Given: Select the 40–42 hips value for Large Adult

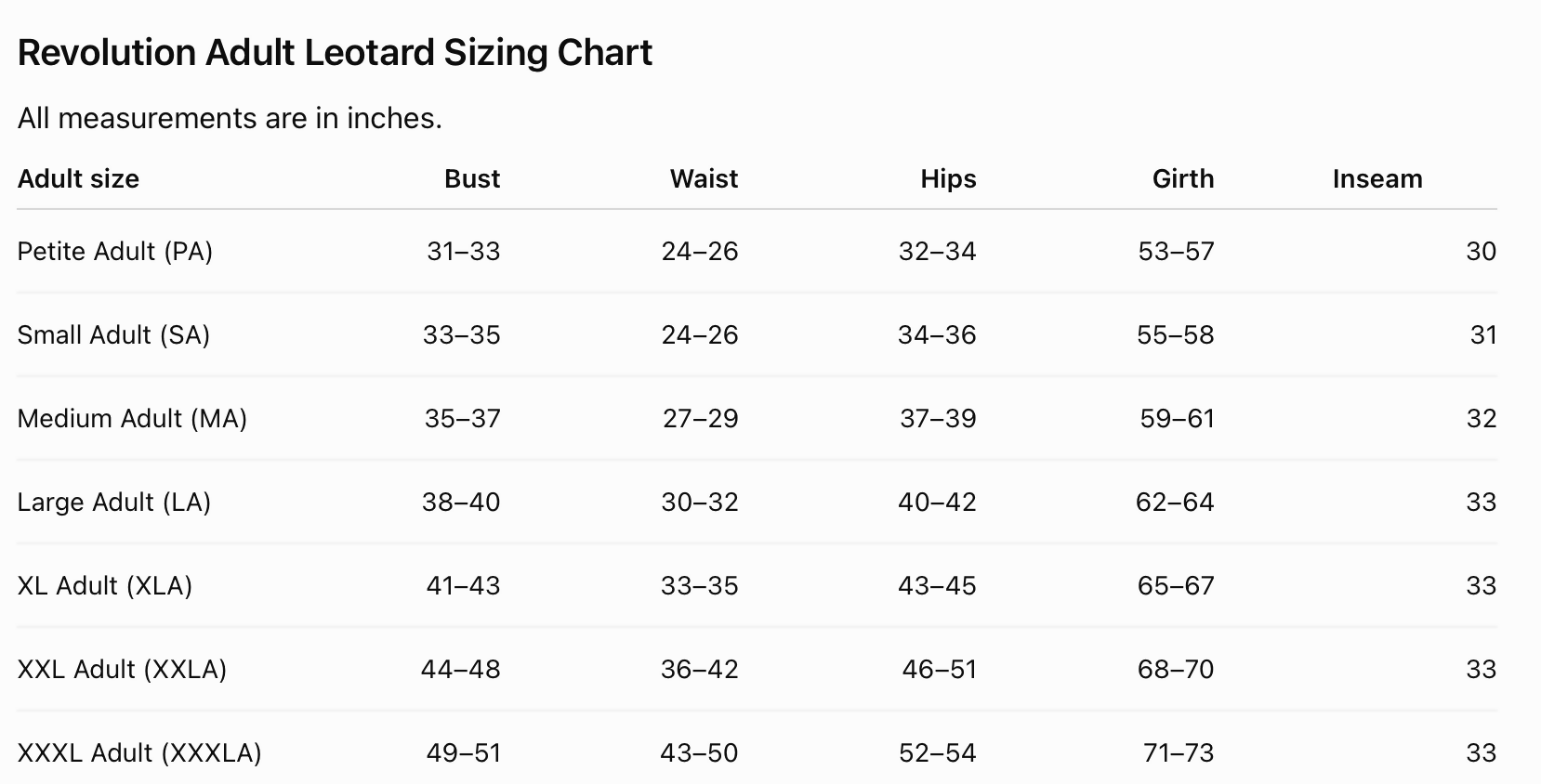Looking at the screenshot, I should point(937,503).
